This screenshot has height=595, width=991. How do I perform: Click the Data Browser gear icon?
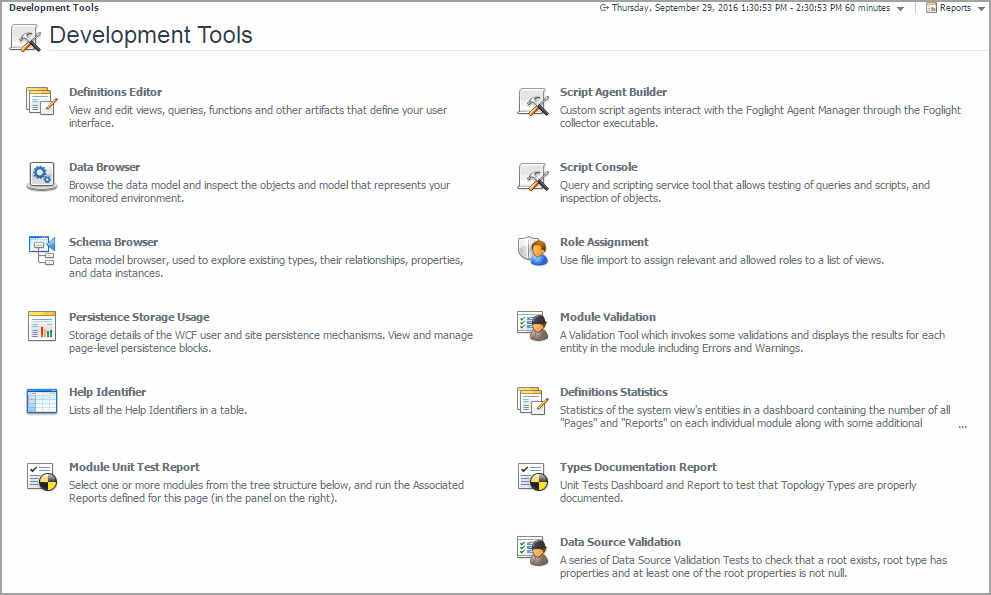pos(42,176)
